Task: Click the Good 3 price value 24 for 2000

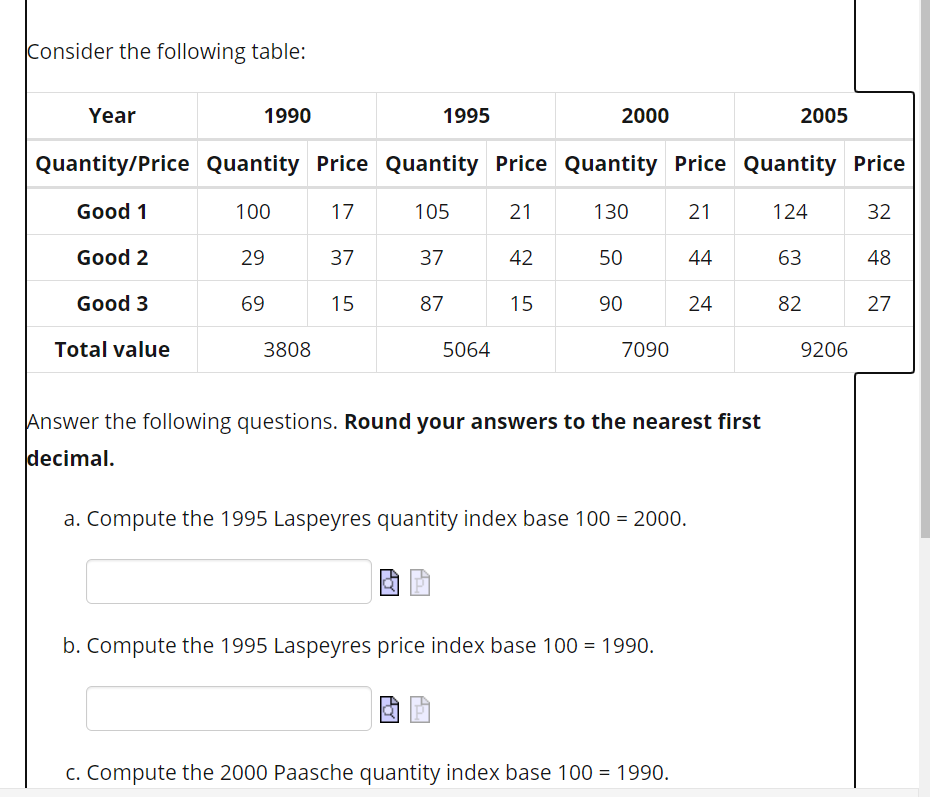Action: (699, 303)
